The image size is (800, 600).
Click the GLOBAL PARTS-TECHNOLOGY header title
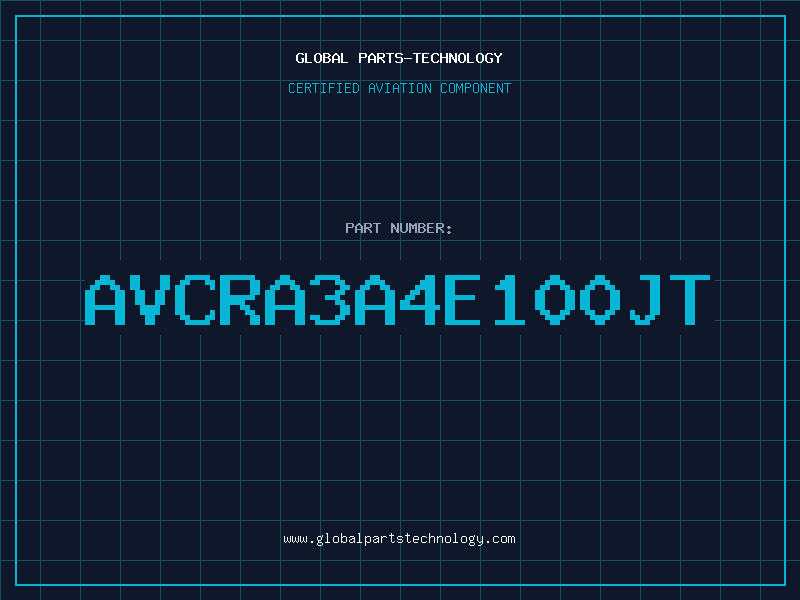point(399,58)
